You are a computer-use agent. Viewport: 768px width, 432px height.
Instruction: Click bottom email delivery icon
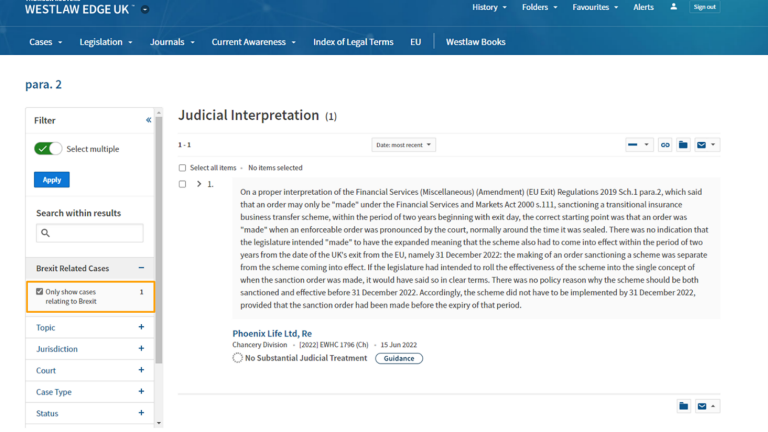[x=702, y=406]
